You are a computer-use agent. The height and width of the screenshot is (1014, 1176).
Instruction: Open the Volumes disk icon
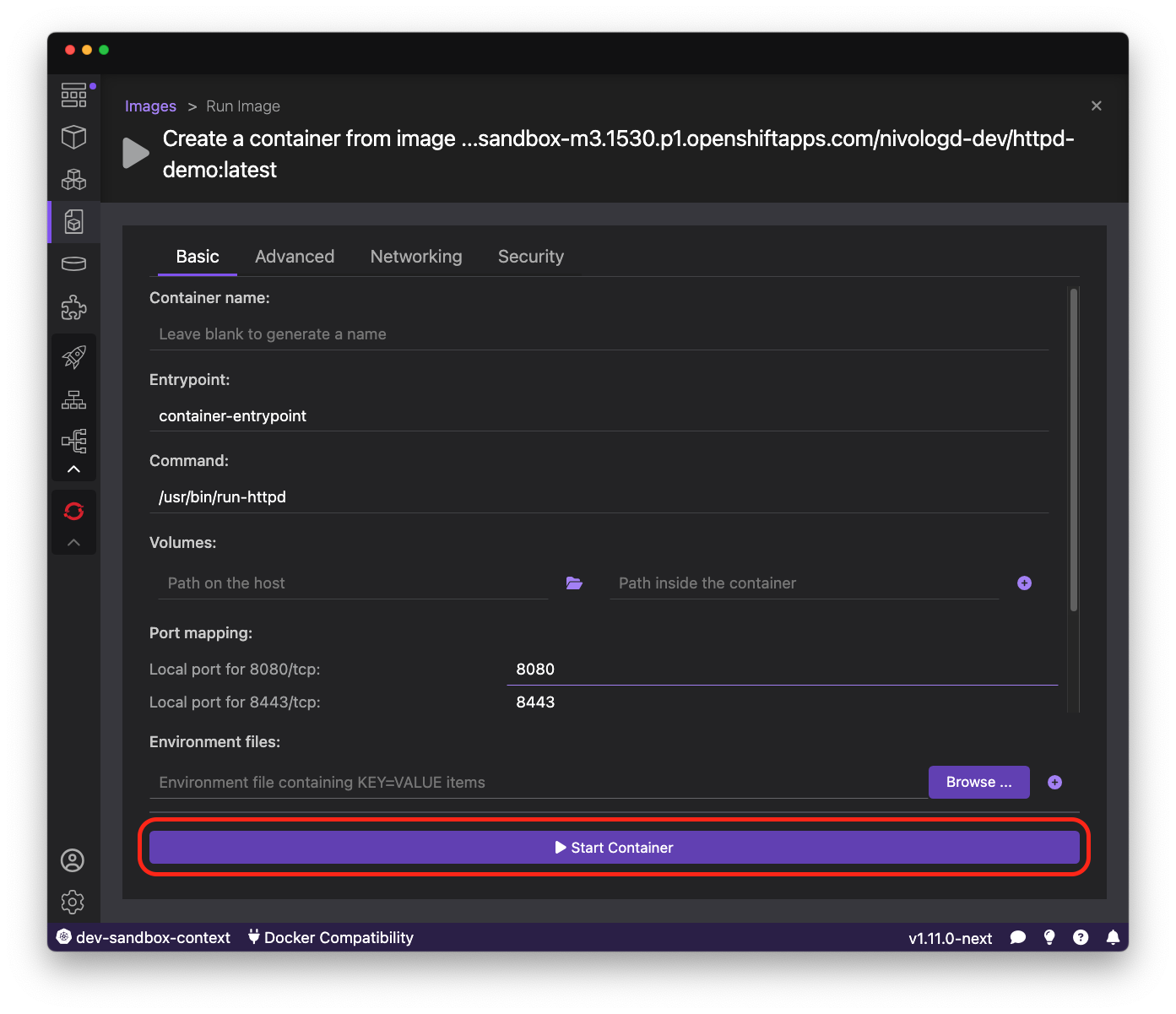point(74,264)
